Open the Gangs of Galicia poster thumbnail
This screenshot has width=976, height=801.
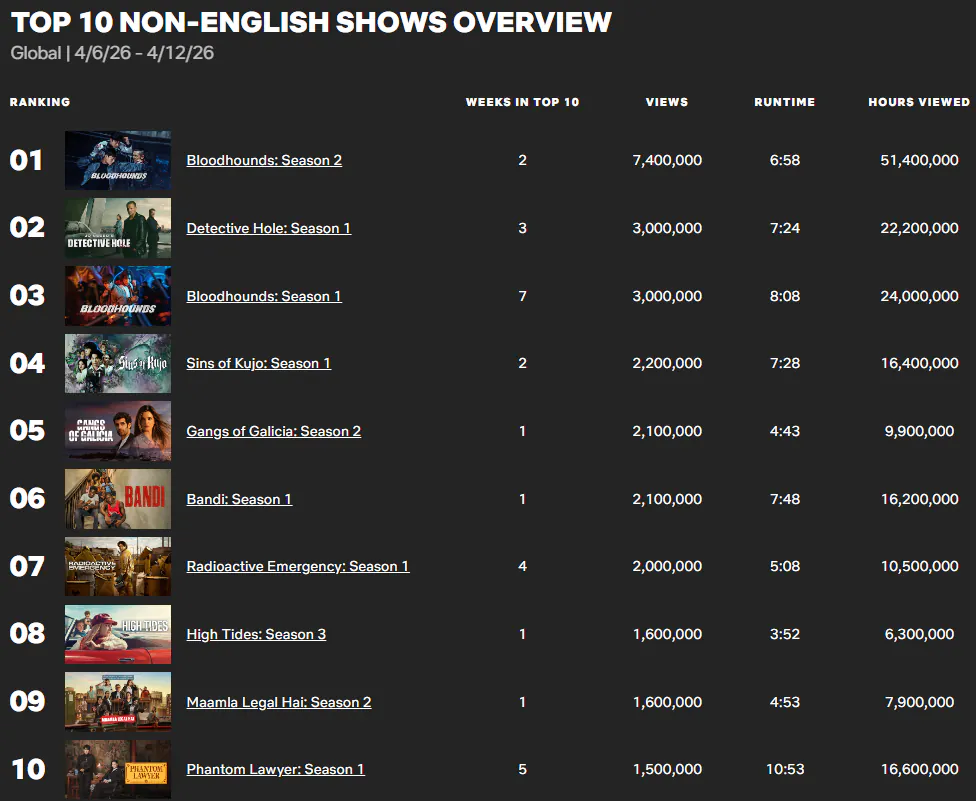118,431
